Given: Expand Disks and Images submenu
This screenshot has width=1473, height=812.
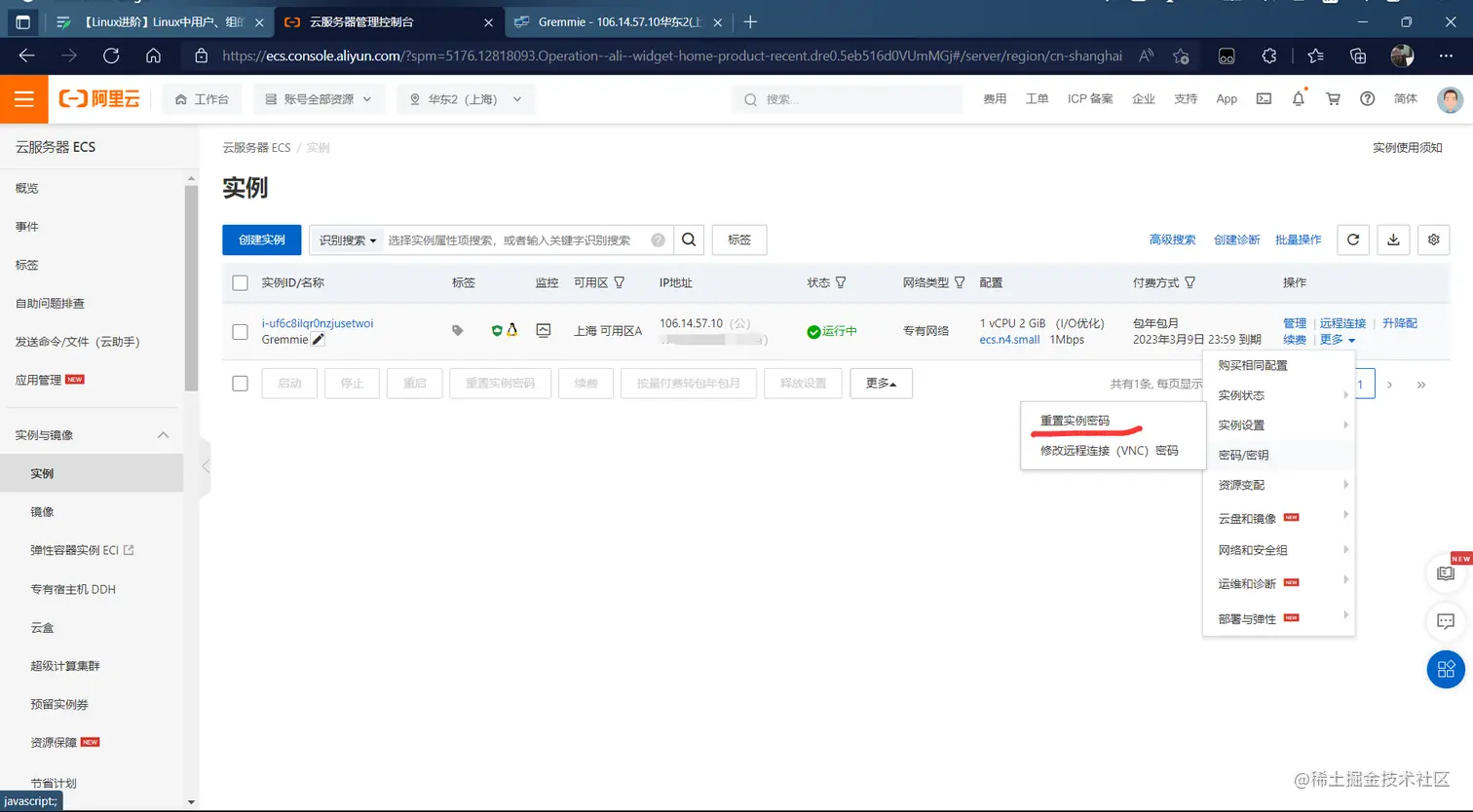Looking at the screenshot, I should pyautogui.click(x=1279, y=518).
